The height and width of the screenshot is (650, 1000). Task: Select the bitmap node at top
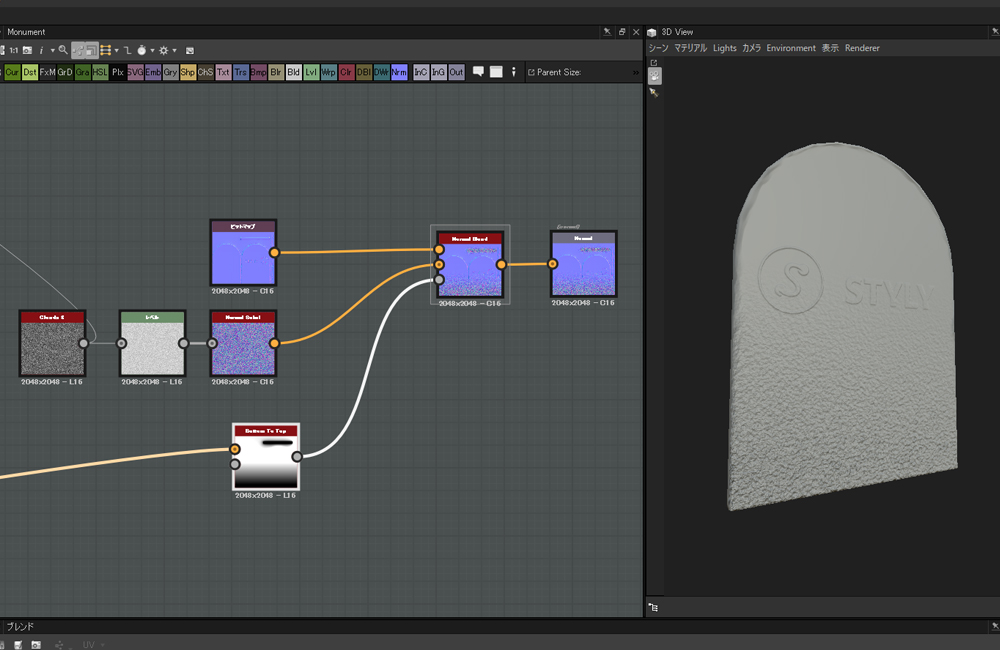[243, 253]
